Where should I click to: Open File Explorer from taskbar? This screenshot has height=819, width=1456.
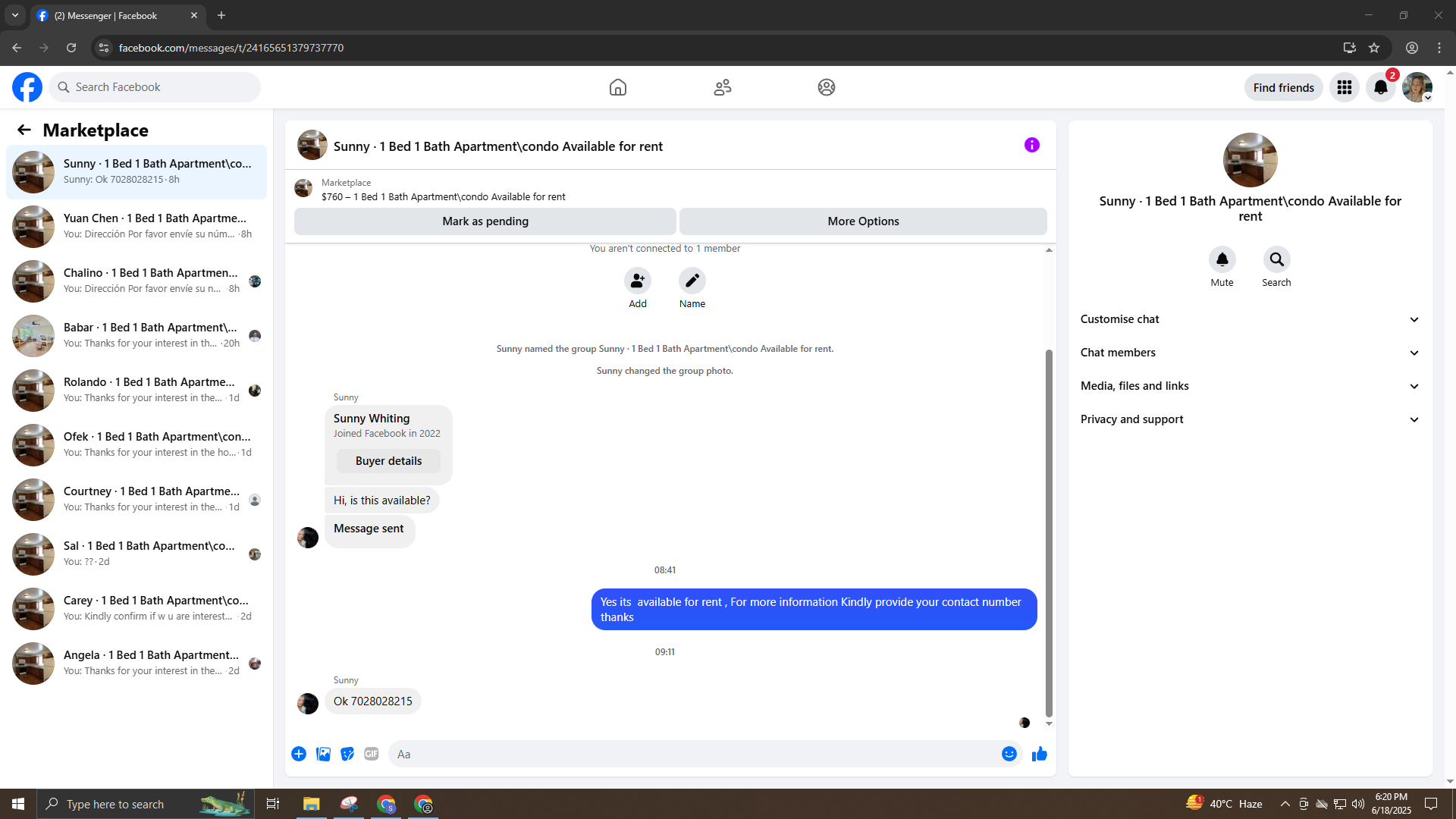point(312,804)
